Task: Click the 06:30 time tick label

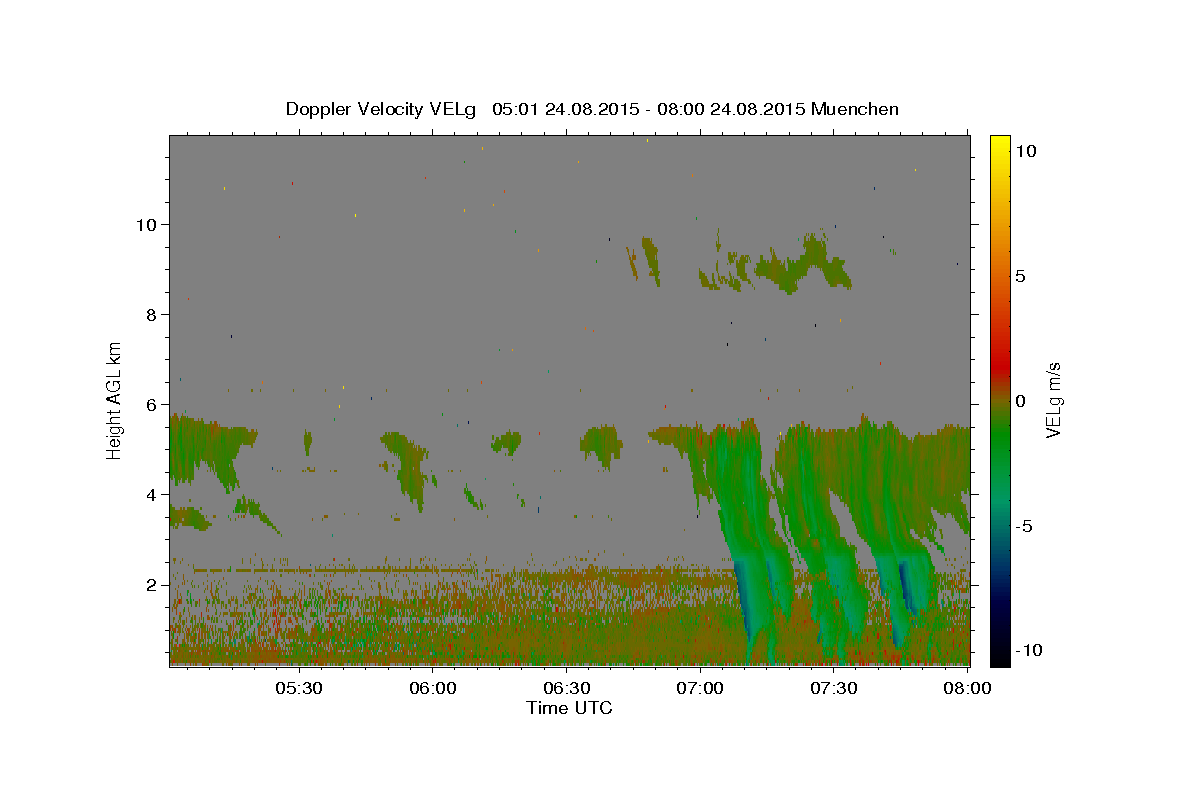Action: point(566,688)
